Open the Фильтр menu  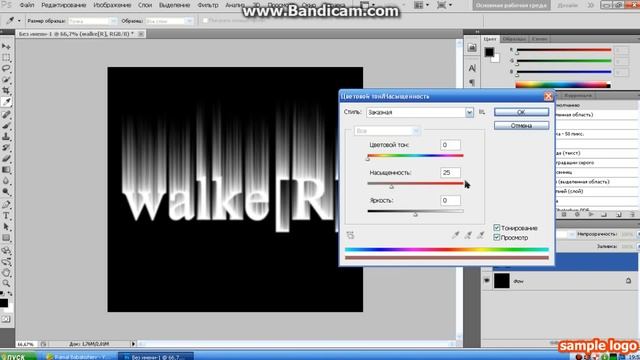coord(208,5)
